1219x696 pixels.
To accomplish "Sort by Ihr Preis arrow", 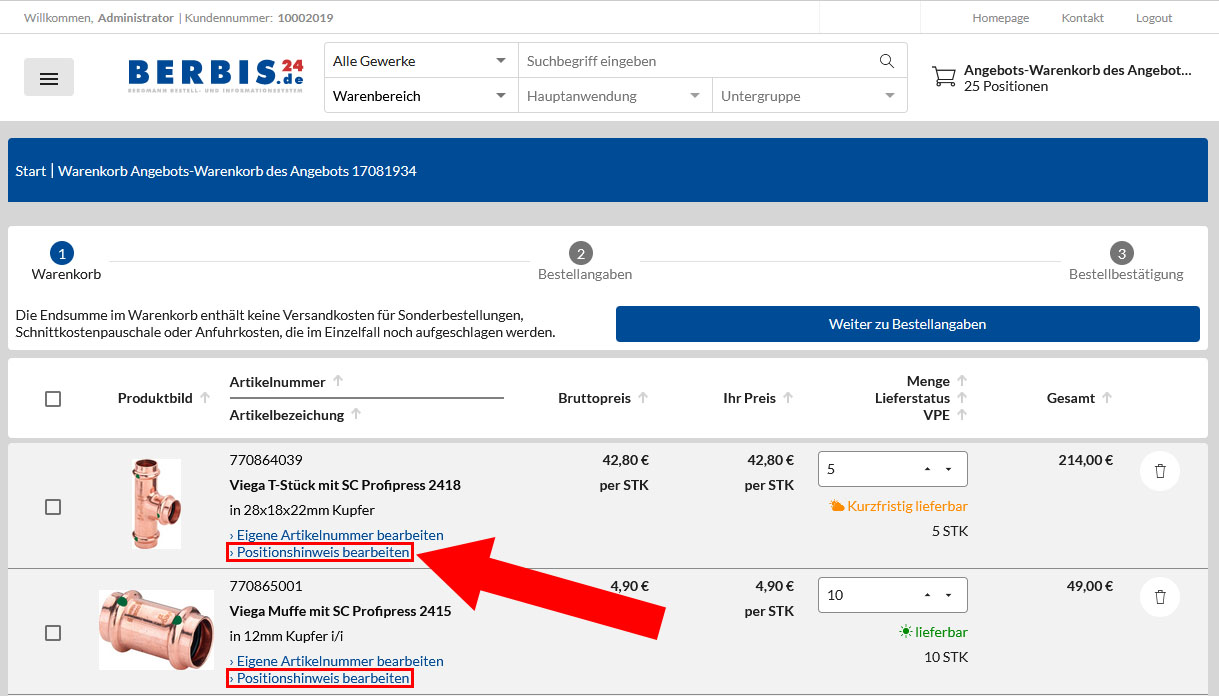I will (x=788, y=397).
